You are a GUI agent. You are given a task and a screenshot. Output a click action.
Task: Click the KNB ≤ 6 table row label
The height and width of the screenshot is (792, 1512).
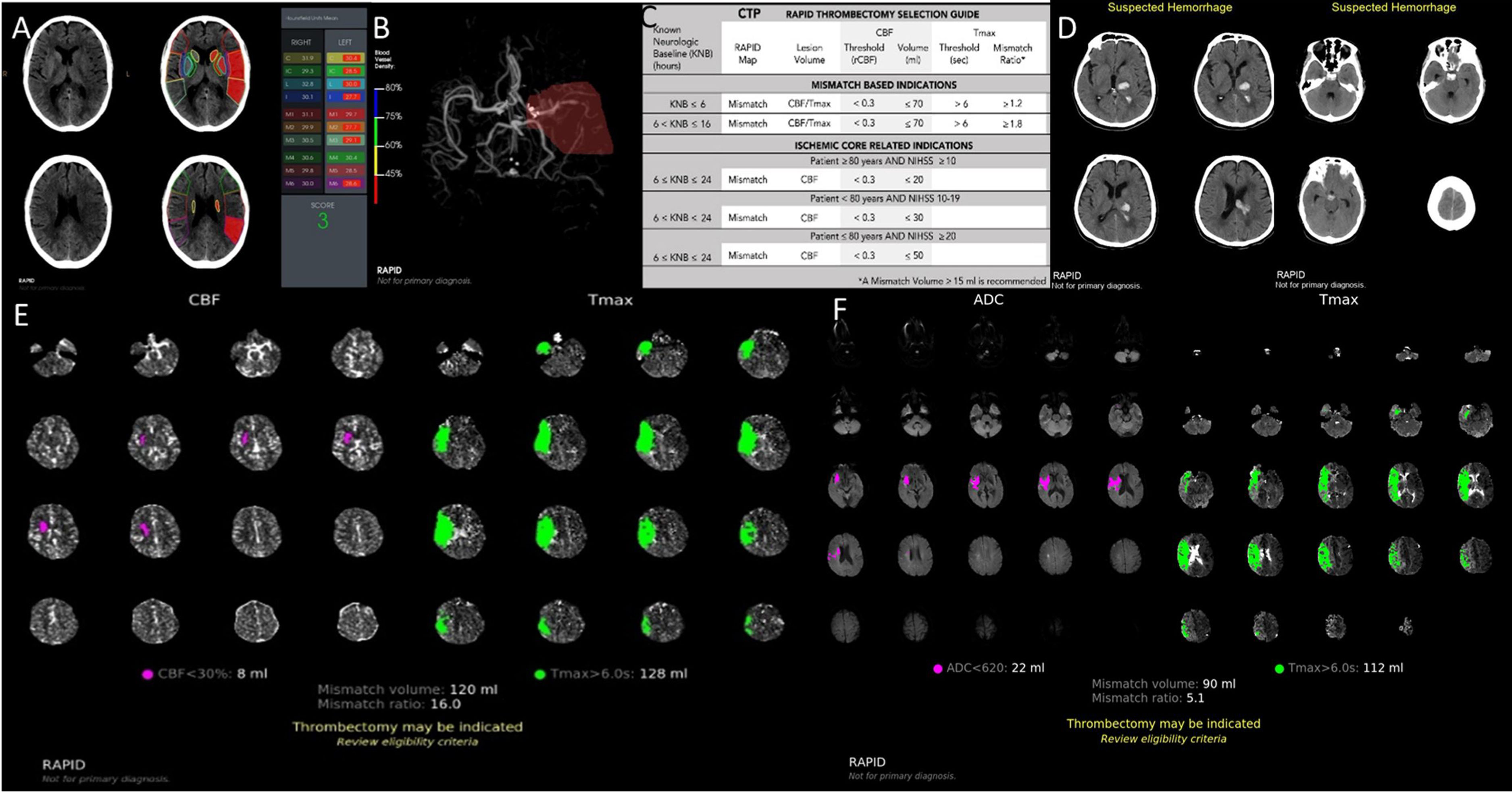[687, 104]
